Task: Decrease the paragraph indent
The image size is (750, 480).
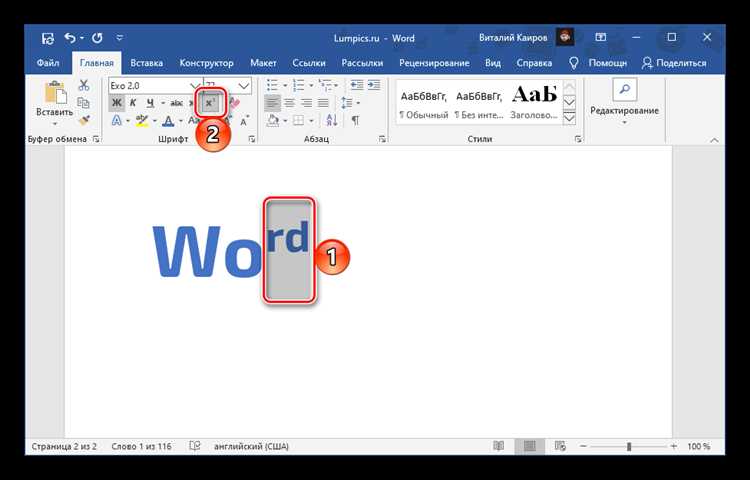Action: click(x=357, y=85)
